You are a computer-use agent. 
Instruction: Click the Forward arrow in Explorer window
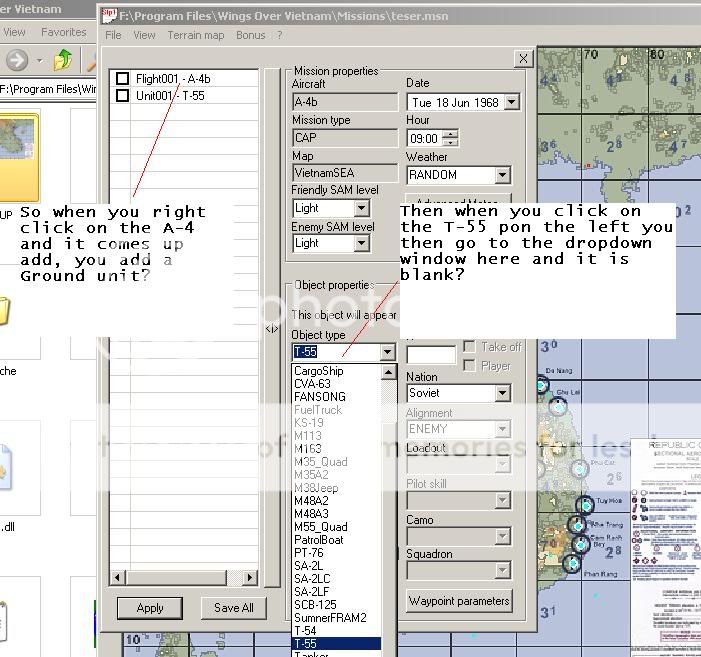pyautogui.click(x=17, y=60)
